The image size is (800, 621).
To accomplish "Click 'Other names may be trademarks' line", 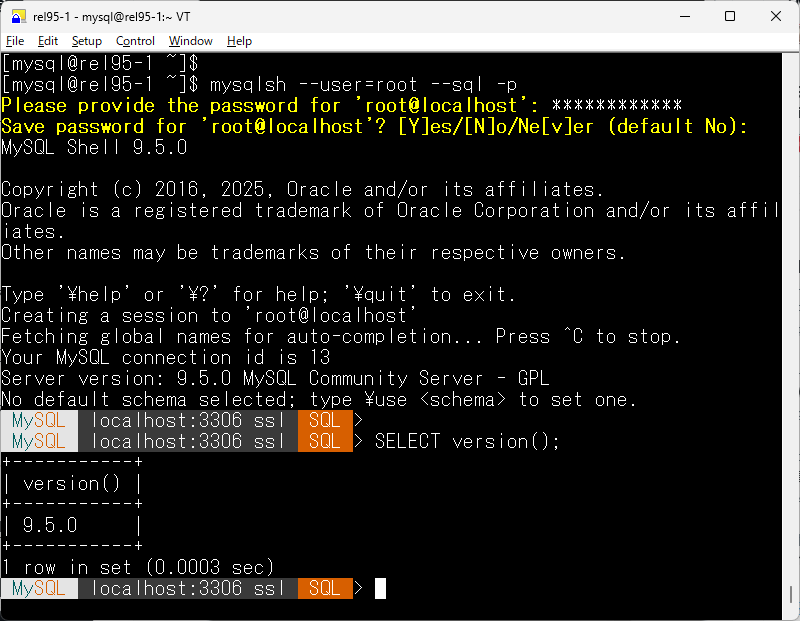I will (313, 253).
